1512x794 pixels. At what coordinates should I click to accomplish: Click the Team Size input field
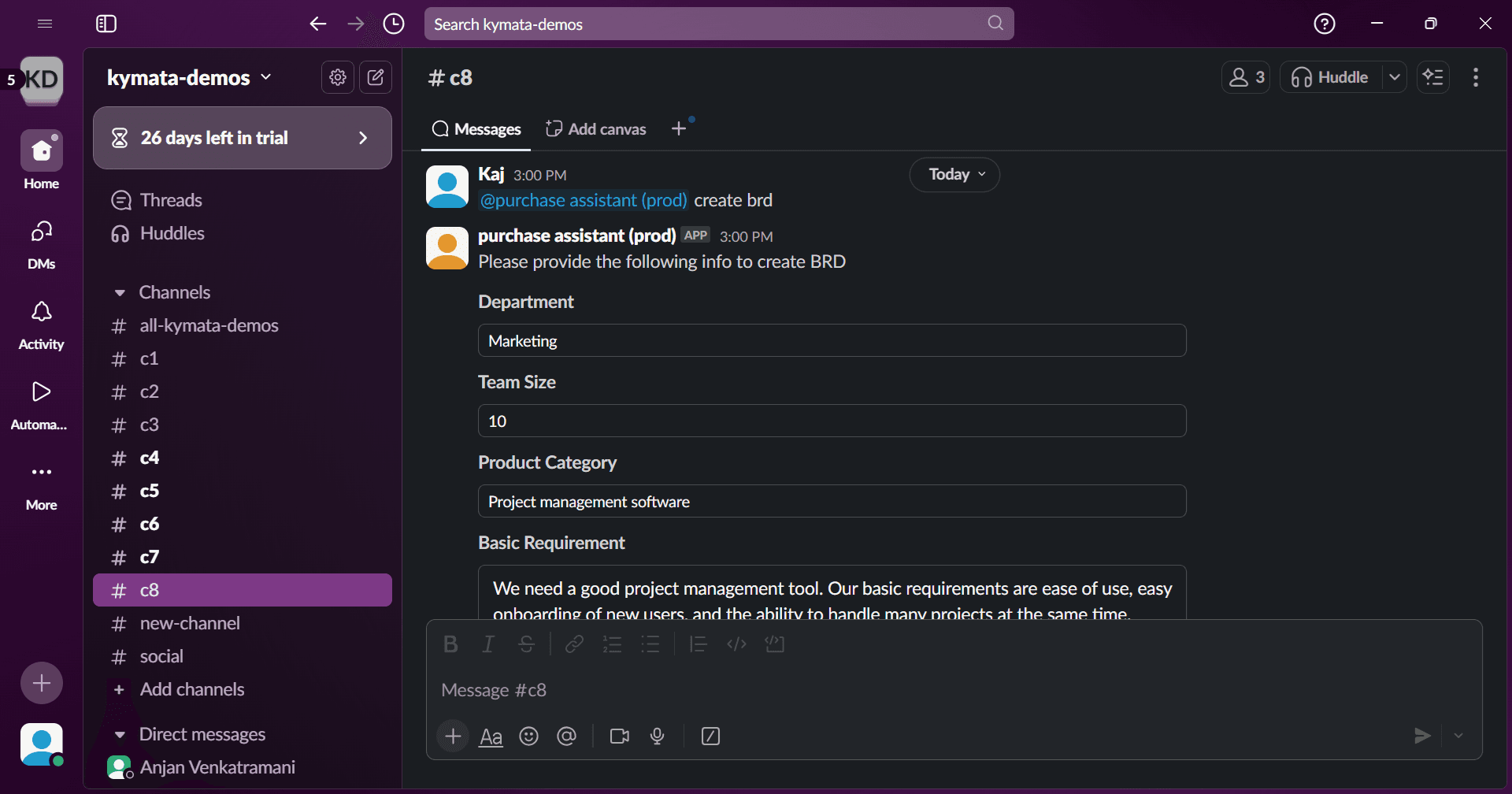pos(832,421)
